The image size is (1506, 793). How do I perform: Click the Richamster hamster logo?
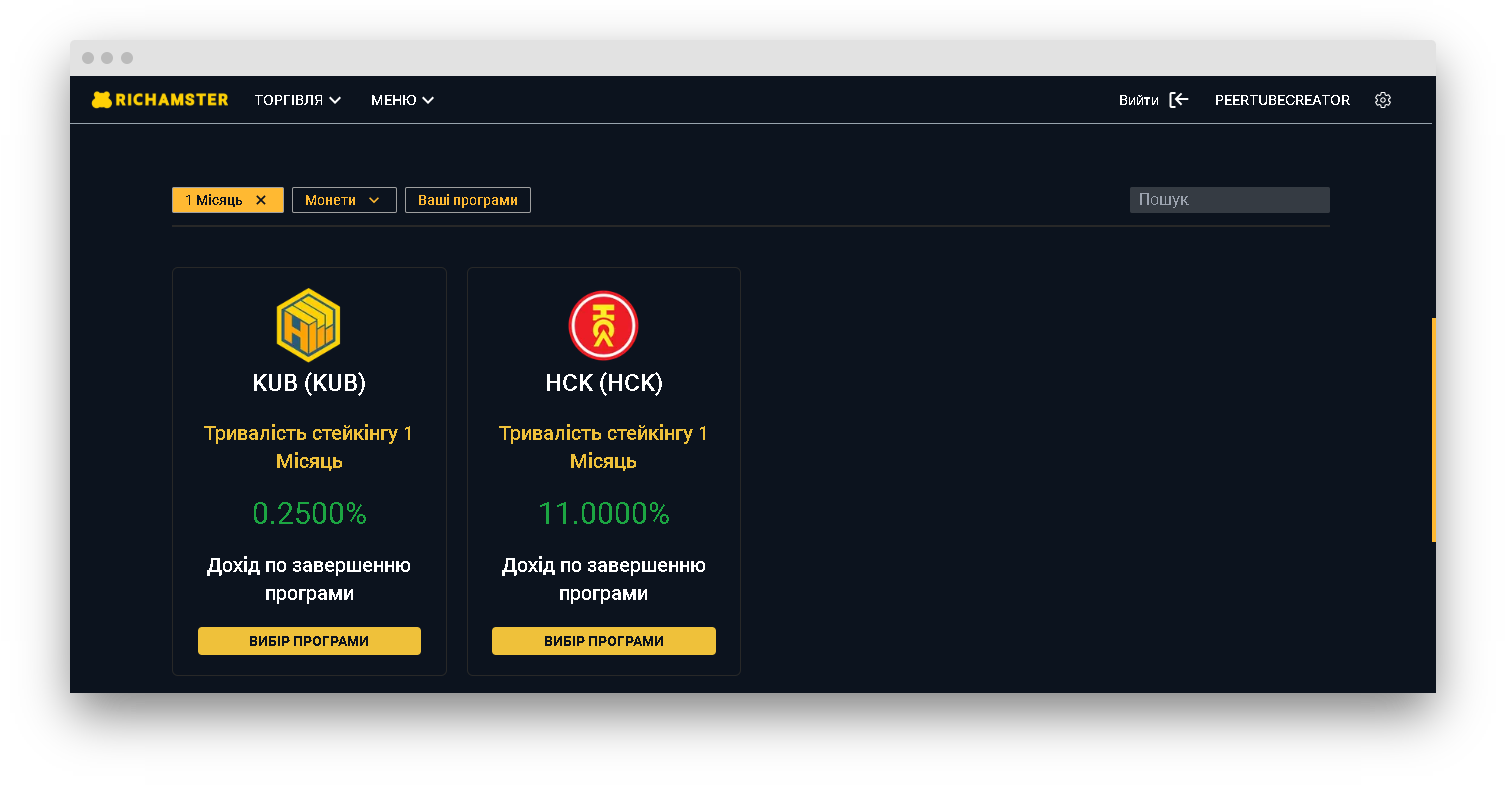click(x=160, y=100)
